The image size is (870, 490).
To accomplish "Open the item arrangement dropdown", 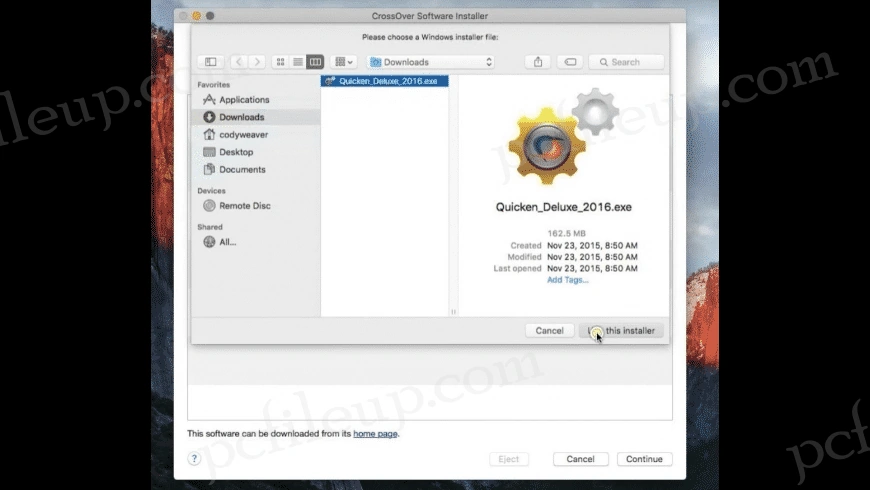I will pos(344,62).
